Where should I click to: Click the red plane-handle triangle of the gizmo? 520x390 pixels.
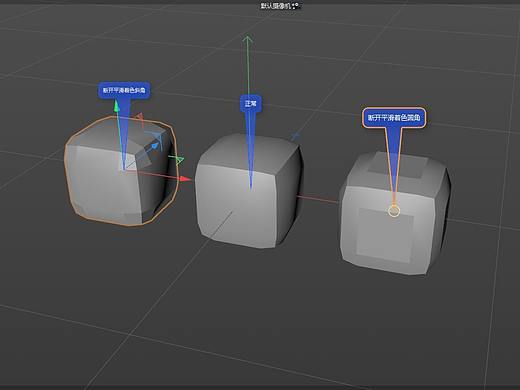[x=141, y=117]
